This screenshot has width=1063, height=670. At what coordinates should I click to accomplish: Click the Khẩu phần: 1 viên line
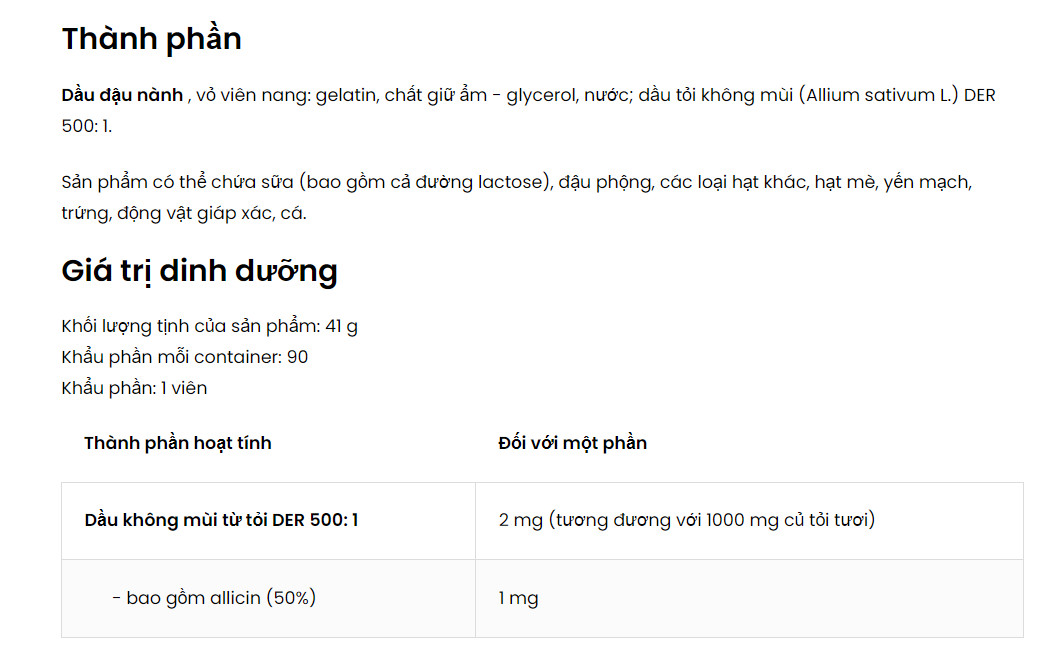pos(134,389)
